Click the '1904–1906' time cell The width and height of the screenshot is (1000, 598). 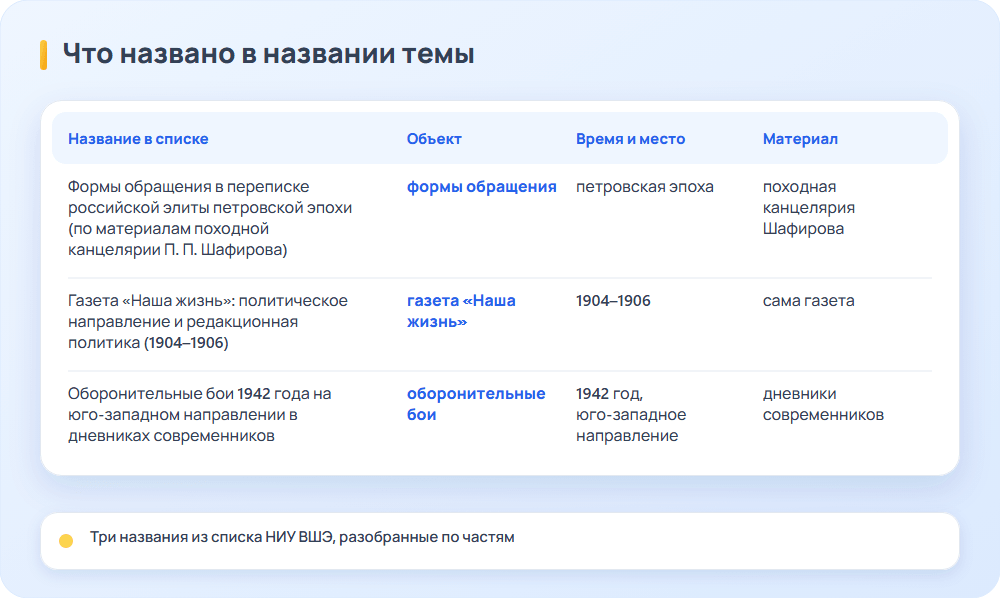click(x=613, y=301)
